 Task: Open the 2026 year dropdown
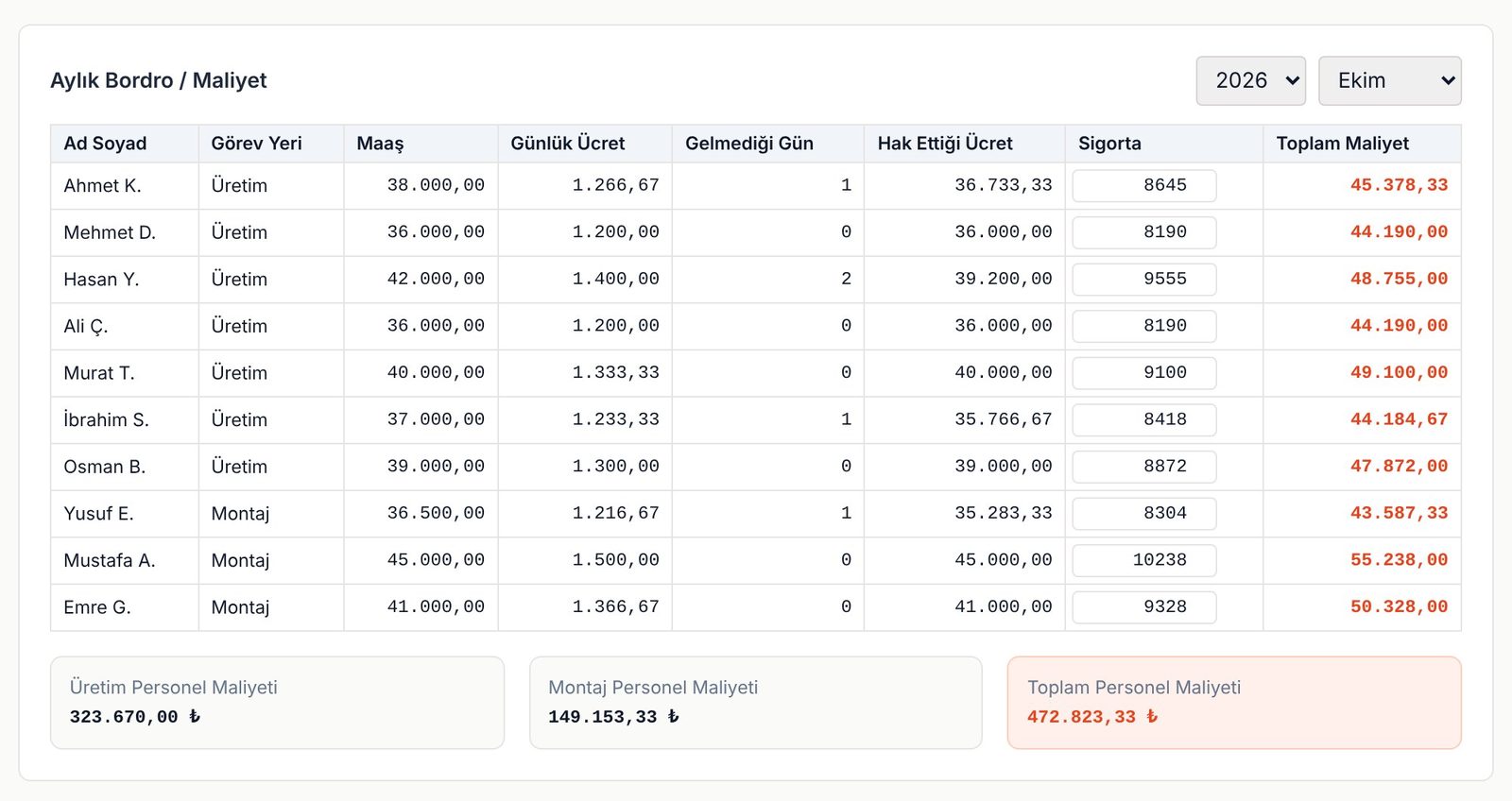[x=1250, y=81]
